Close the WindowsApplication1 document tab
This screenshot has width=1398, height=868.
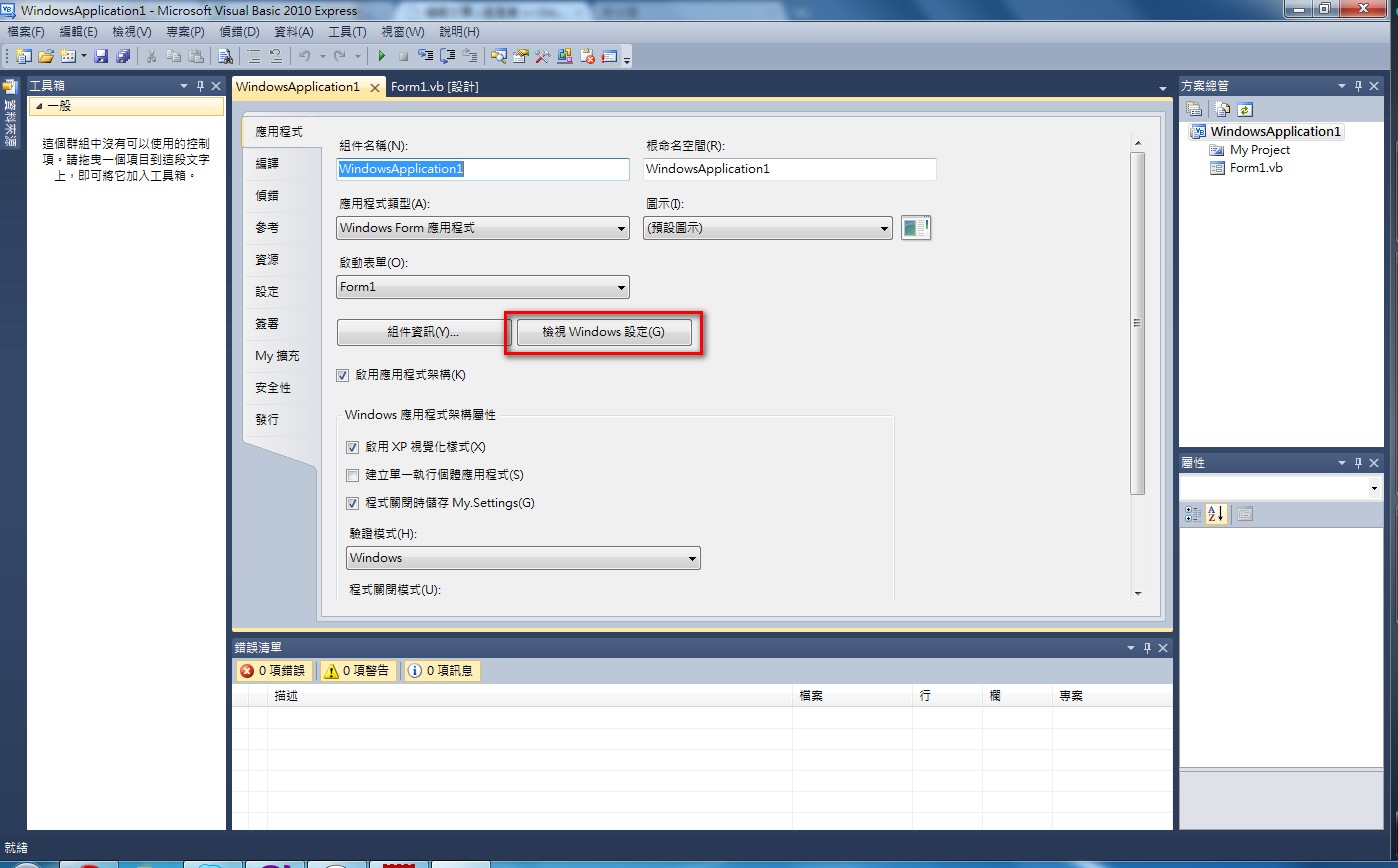375,88
